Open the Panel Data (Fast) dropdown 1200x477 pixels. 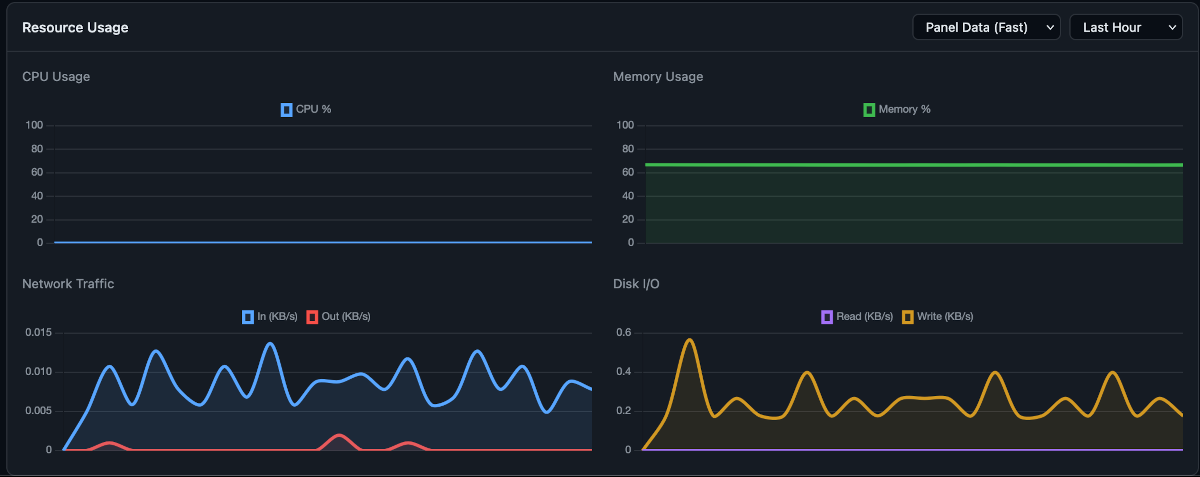(986, 27)
